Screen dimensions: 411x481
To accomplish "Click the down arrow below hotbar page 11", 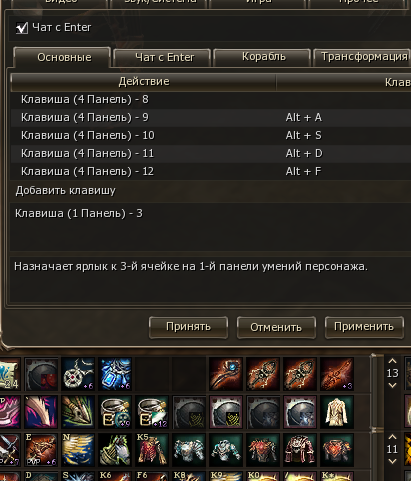I will pyautogui.click(x=392, y=461).
